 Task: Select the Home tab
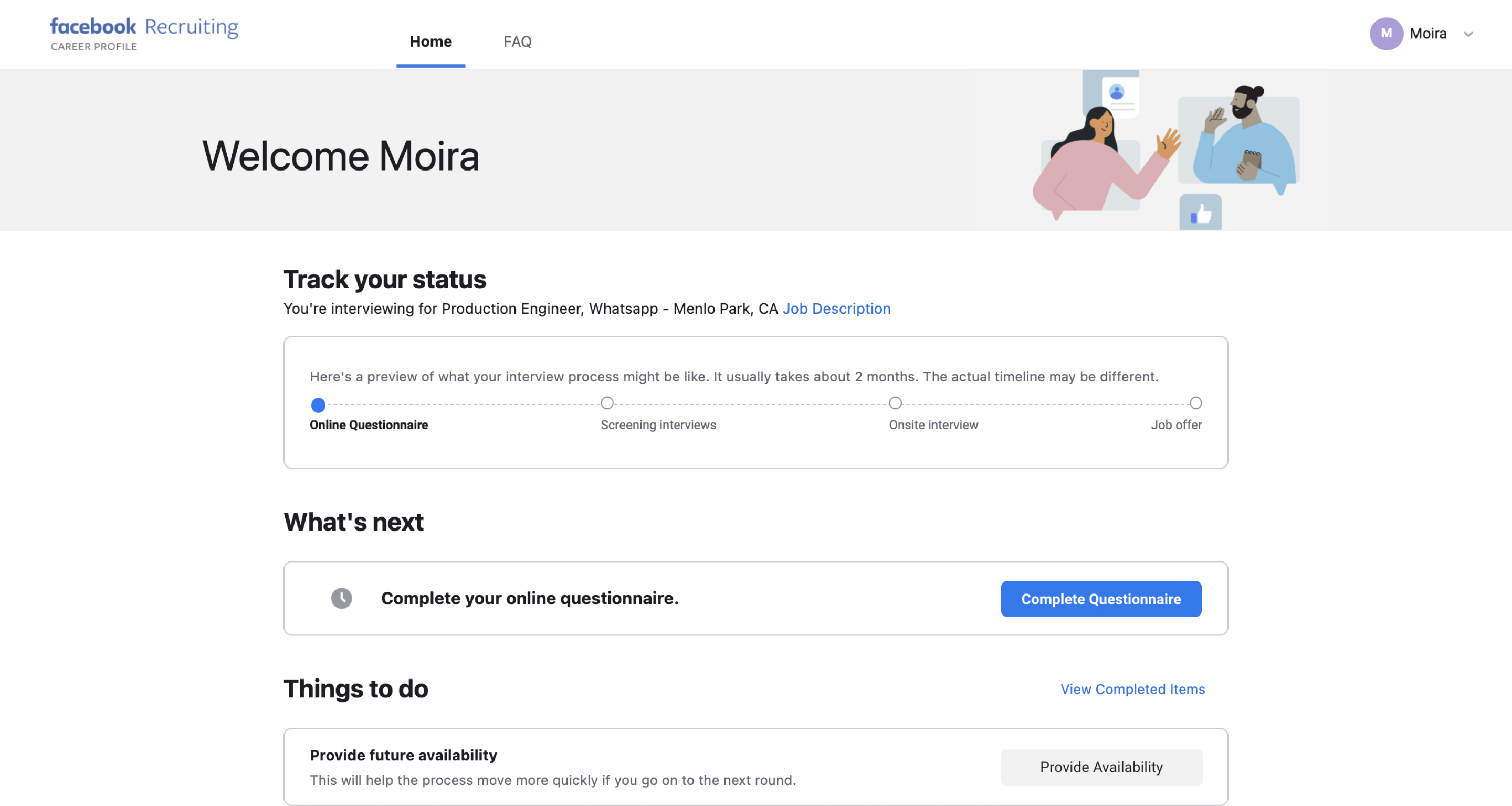pyautogui.click(x=430, y=41)
